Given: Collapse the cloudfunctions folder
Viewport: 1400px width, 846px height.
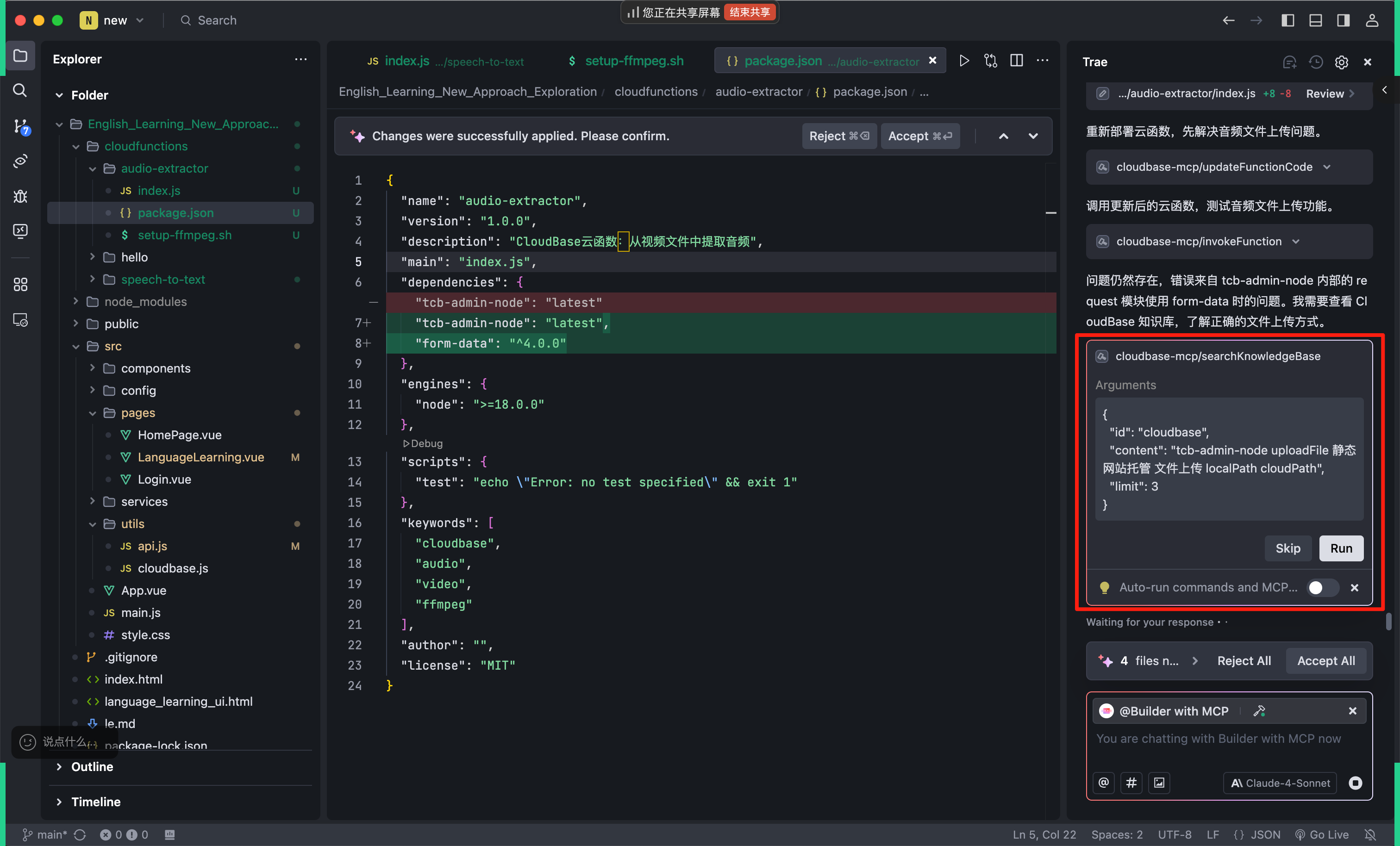Looking at the screenshot, I should point(75,147).
